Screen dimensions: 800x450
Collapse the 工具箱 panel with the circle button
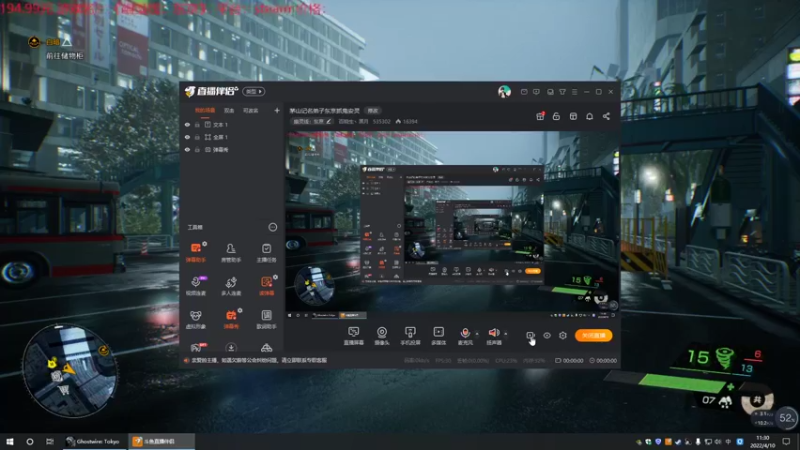(x=272, y=227)
